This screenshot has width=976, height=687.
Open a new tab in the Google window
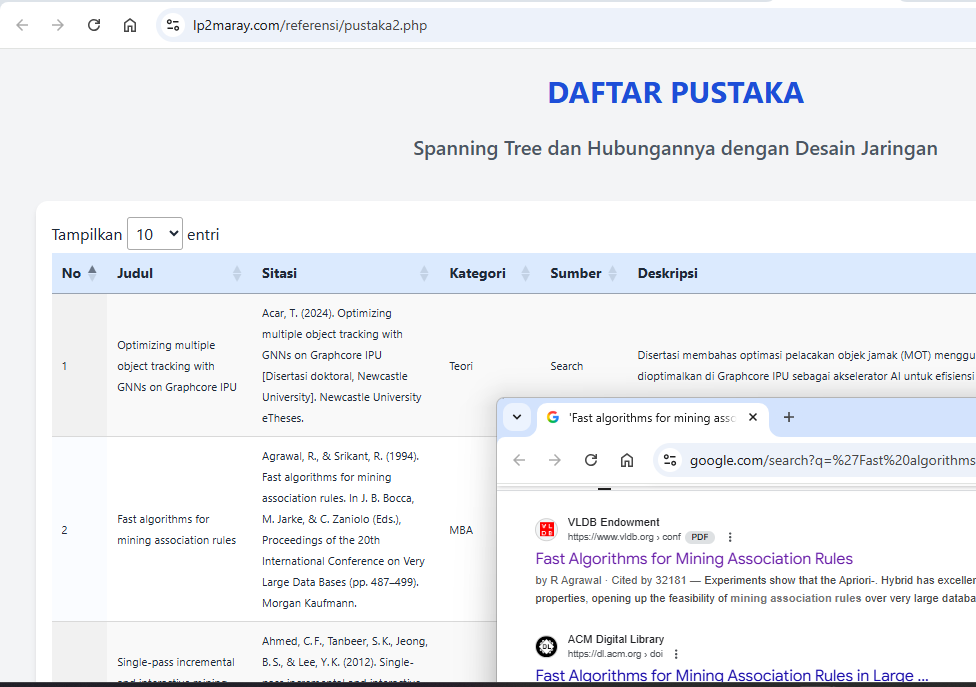(x=788, y=417)
